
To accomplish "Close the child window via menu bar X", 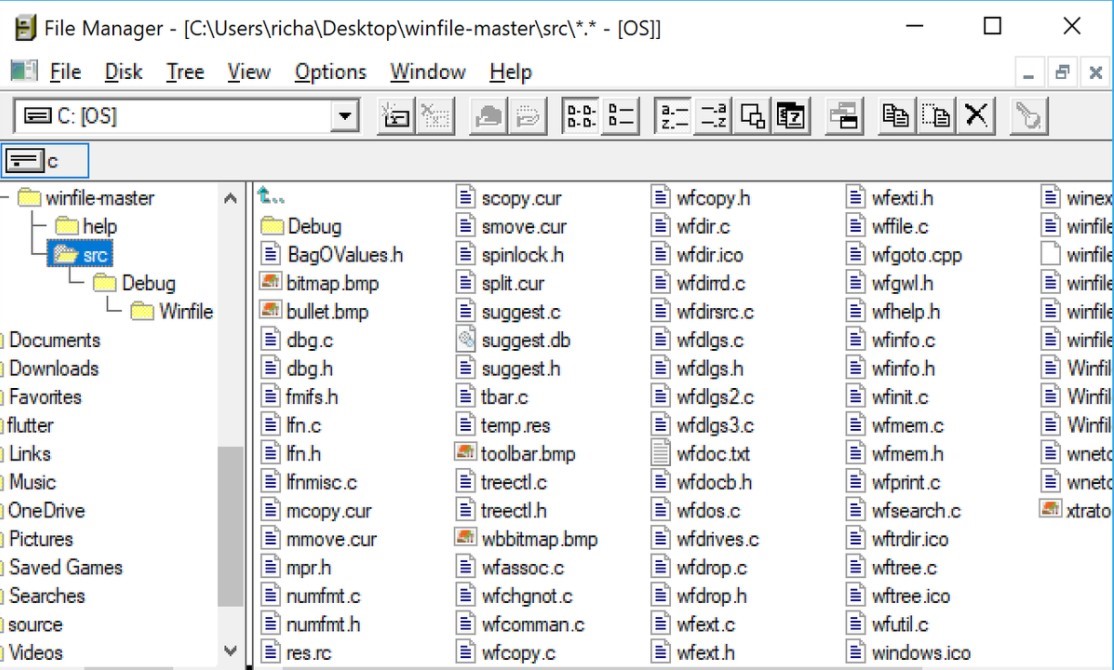I will [1096, 72].
